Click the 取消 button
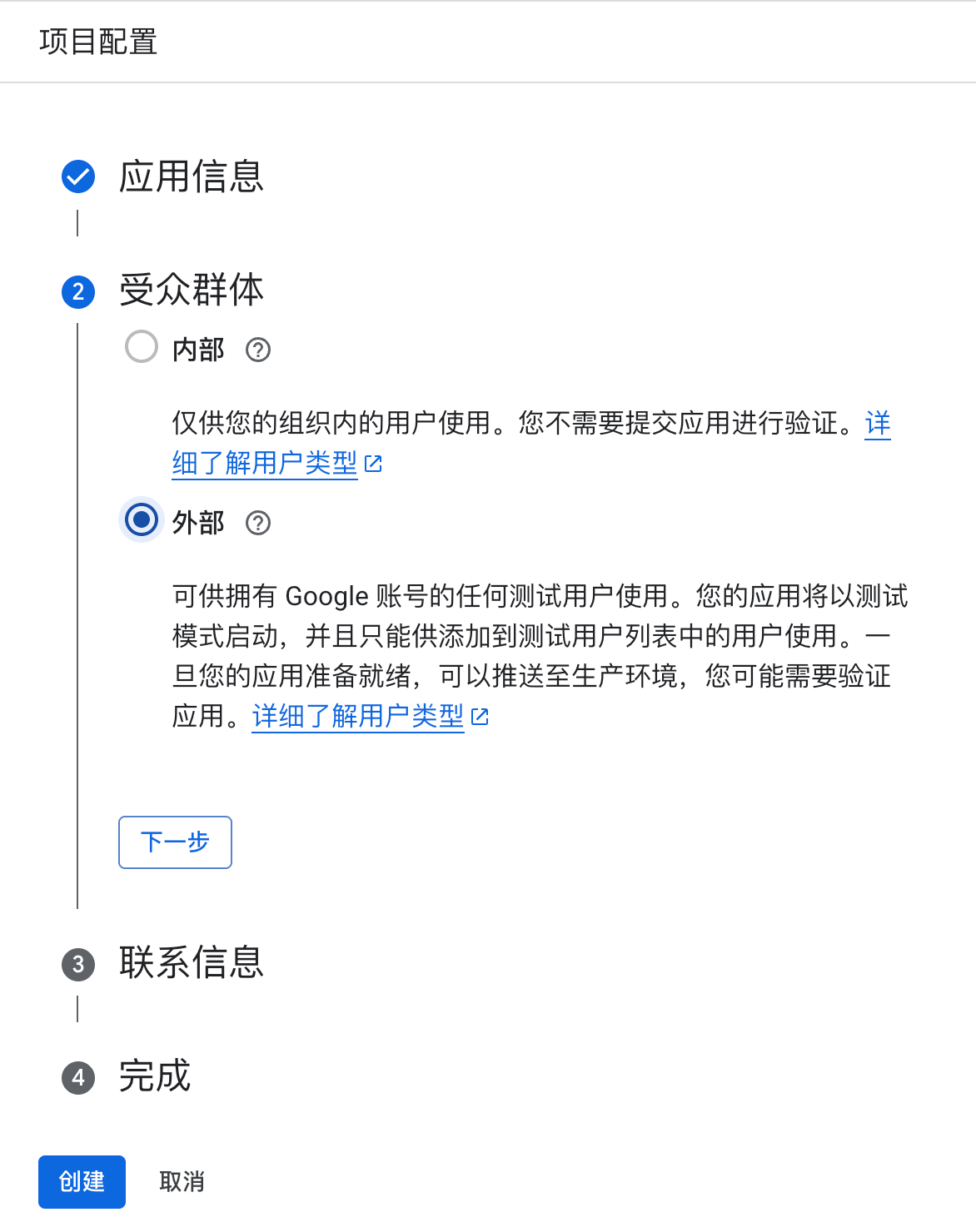Image resolution: width=976 pixels, height=1232 pixels. click(x=182, y=1182)
